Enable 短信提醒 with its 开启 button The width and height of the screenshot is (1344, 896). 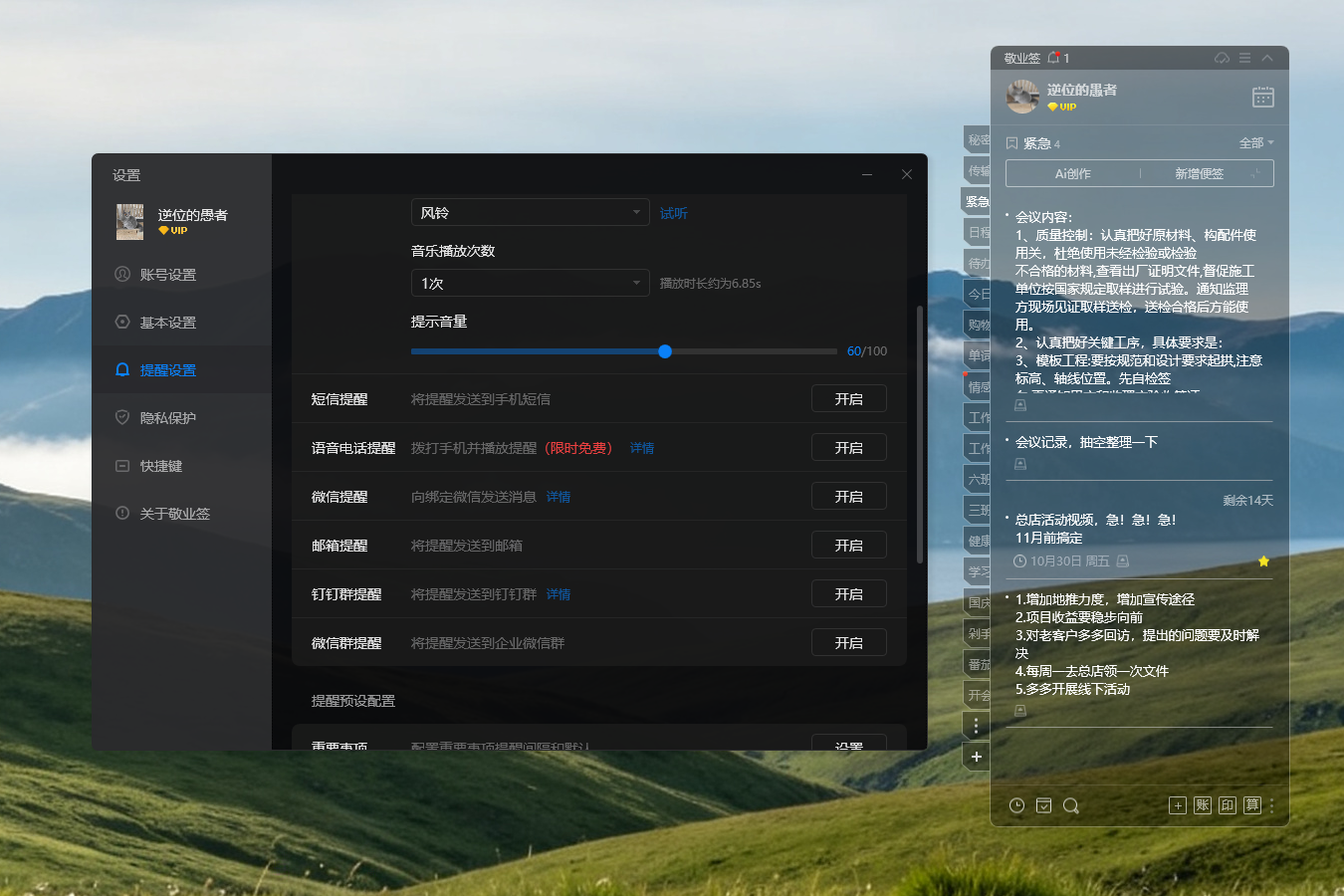click(848, 399)
